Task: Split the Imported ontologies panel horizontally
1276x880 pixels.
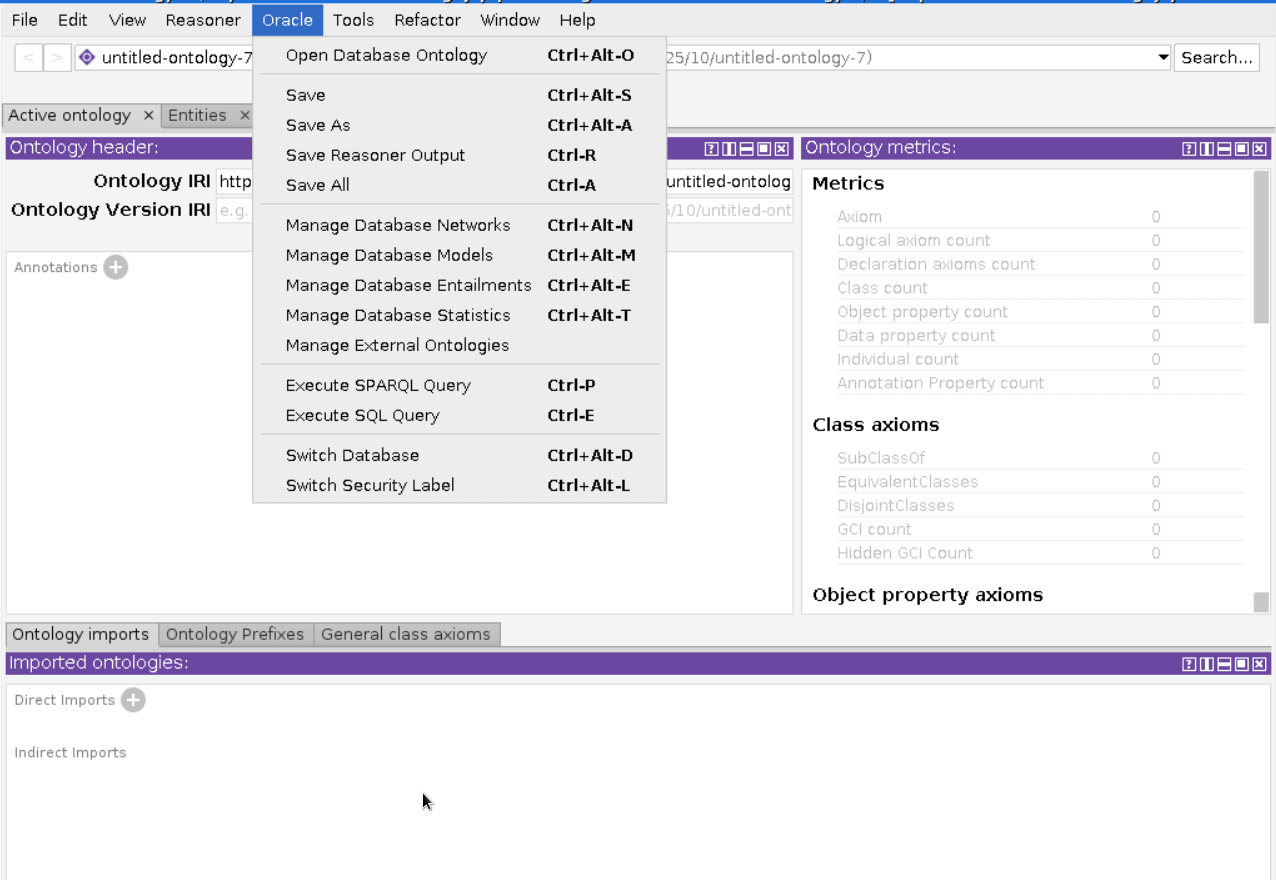Action: point(1223,664)
